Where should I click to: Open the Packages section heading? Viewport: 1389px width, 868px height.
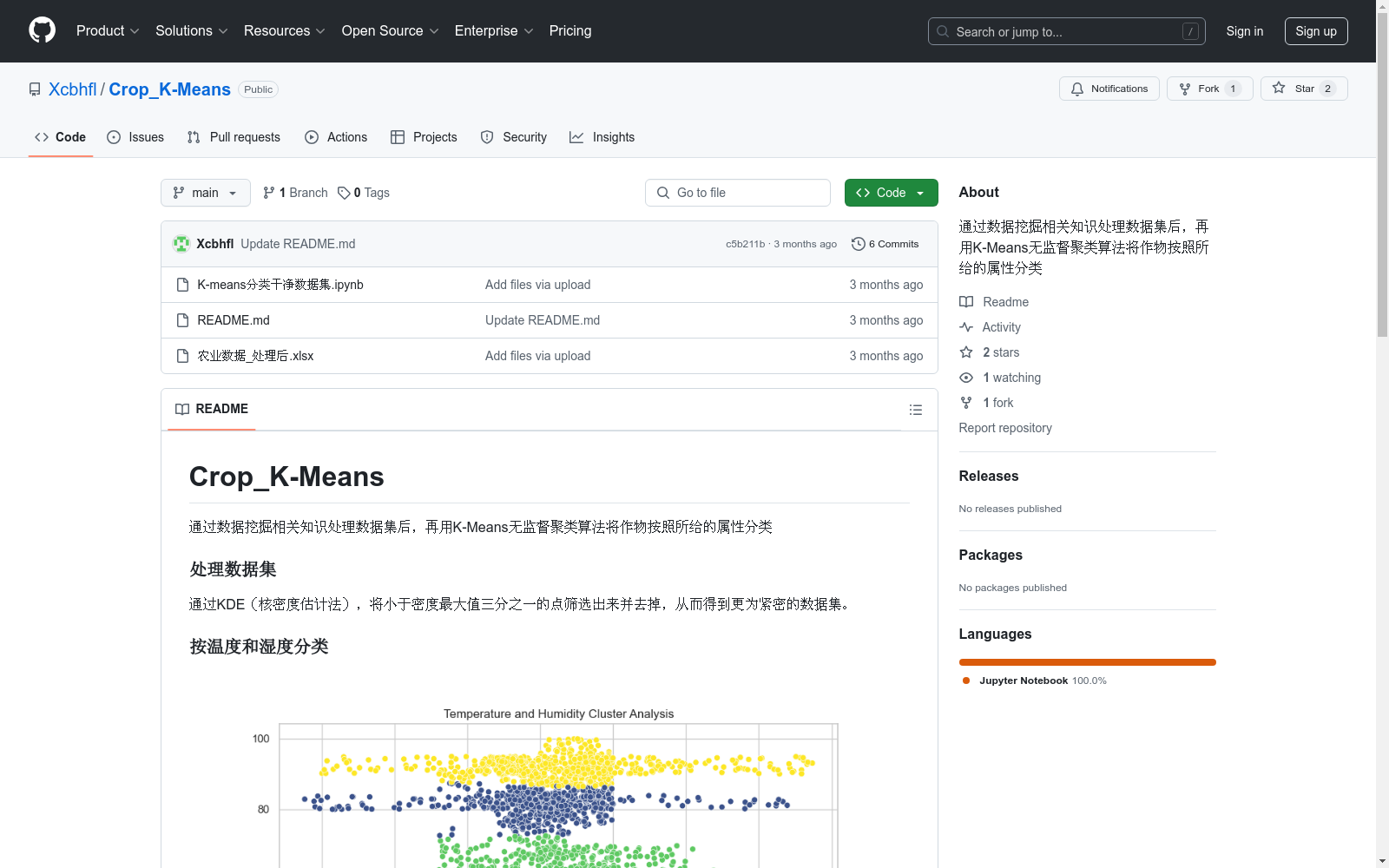coord(991,555)
